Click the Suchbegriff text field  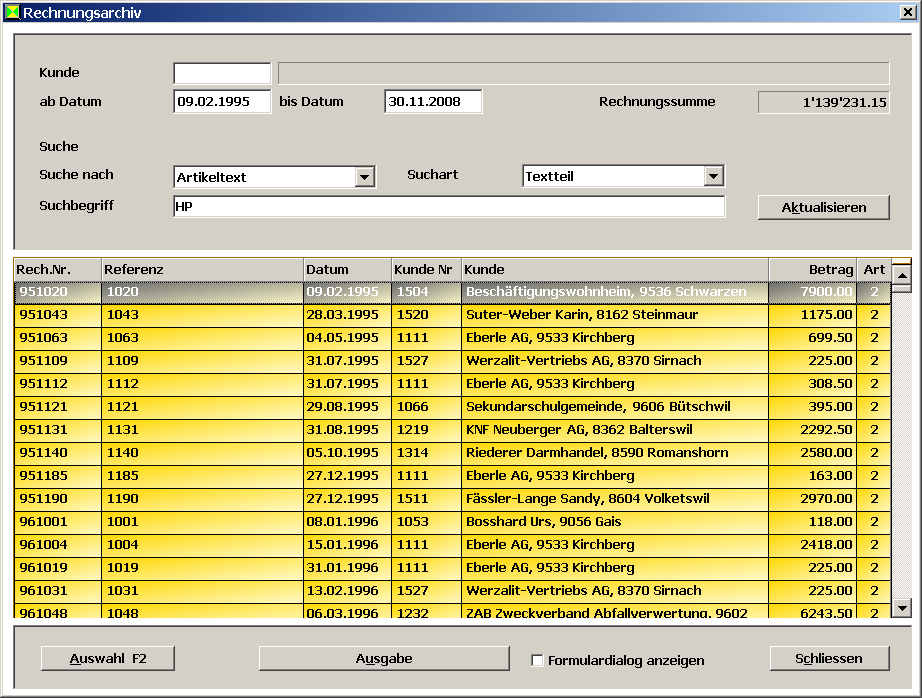[449, 207]
